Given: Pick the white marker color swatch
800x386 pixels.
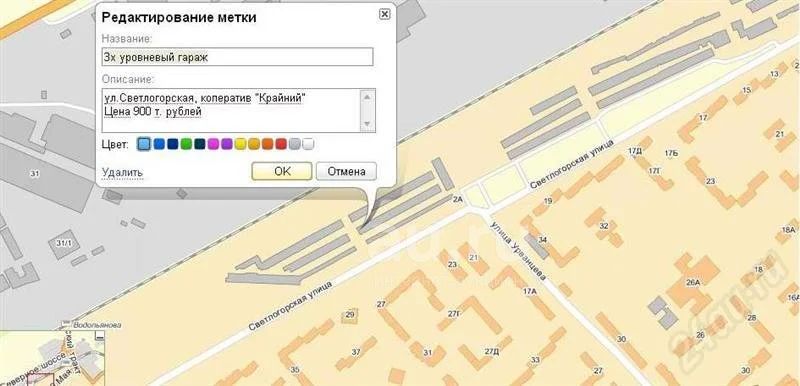Looking at the screenshot, I should point(308,144).
